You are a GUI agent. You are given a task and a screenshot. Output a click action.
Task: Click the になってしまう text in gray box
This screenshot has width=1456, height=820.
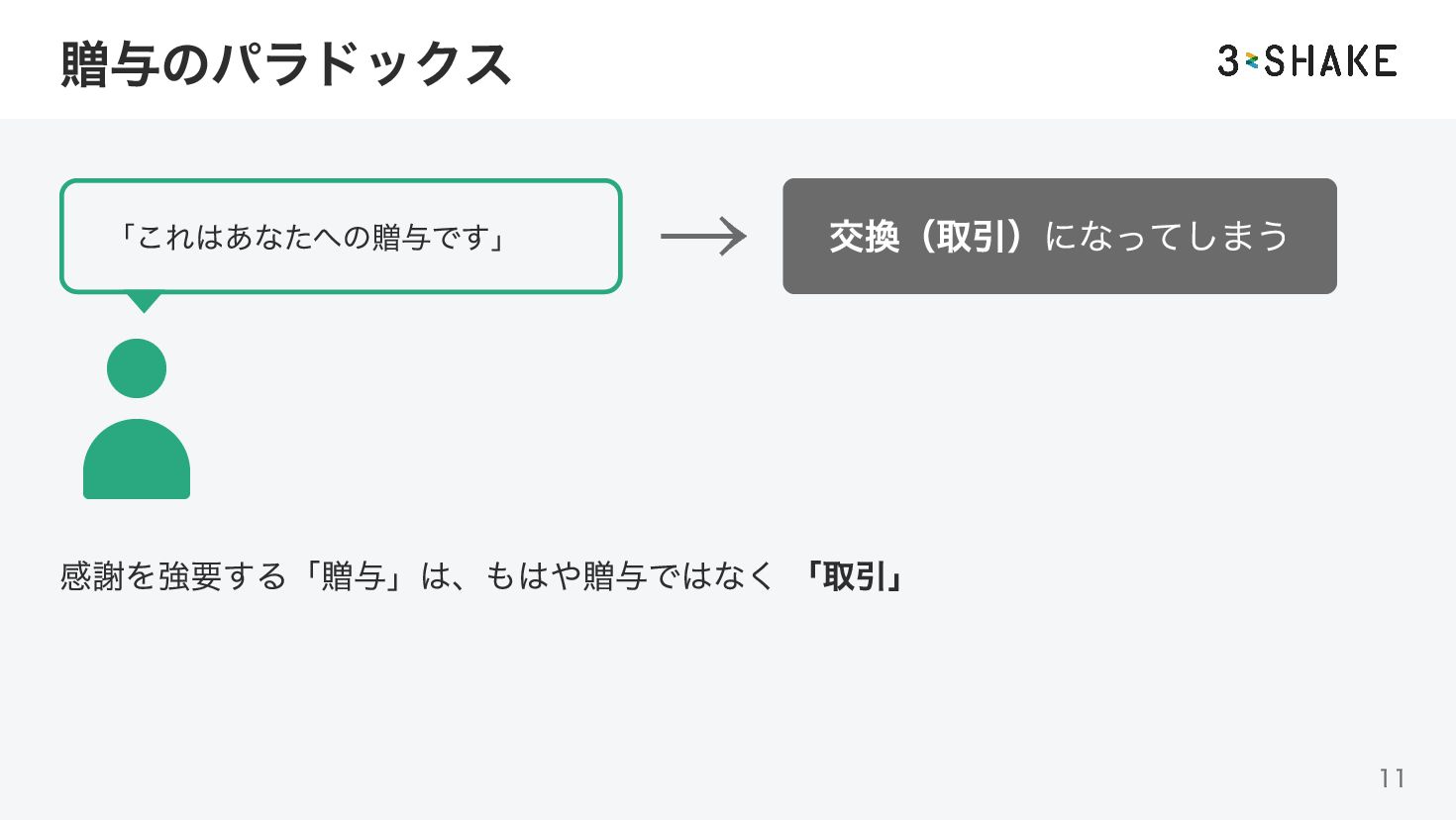click(1167, 237)
